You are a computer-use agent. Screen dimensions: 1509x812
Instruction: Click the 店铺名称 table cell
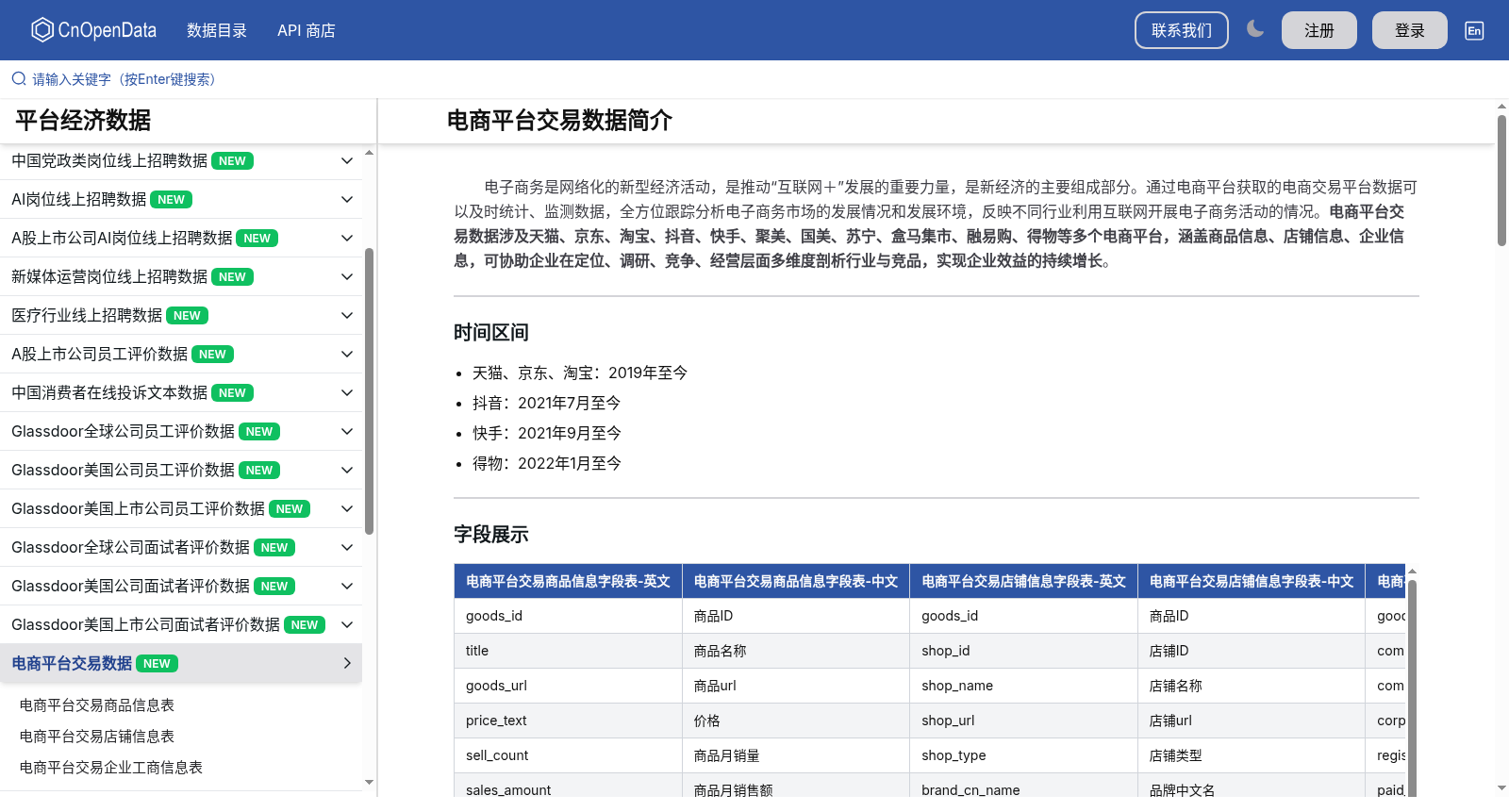coord(1252,686)
